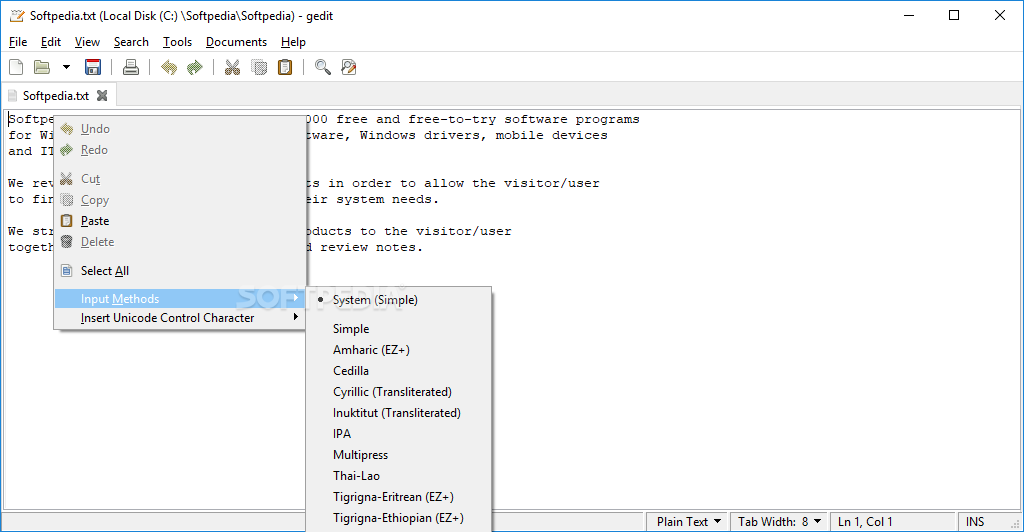Choose Copy in the context menu

[x=180, y=200]
